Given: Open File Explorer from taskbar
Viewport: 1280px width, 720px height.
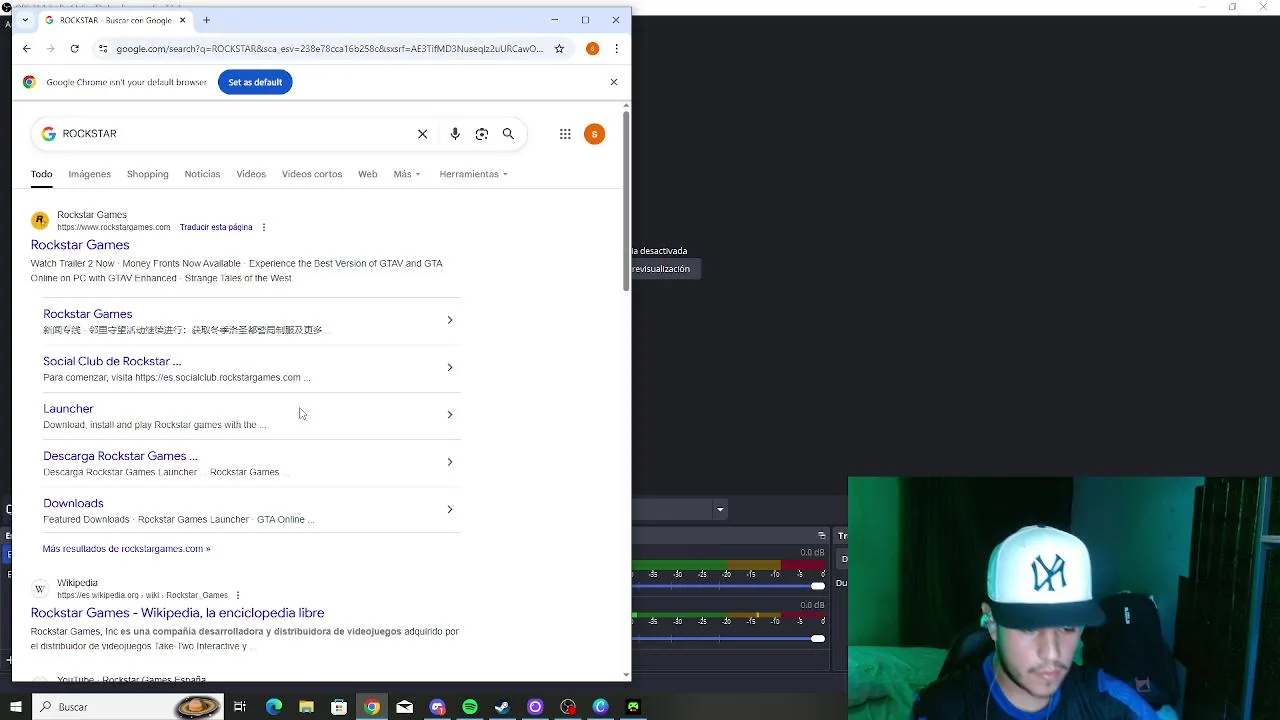Looking at the screenshot, I should pos(306,707).
